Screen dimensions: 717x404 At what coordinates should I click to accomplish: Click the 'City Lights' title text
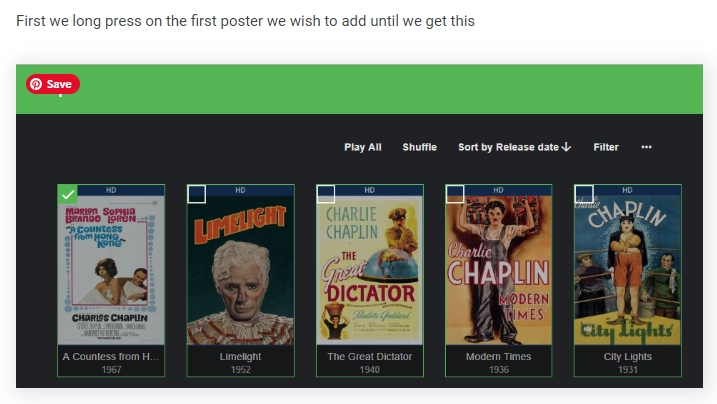click(x=627, y=356)
